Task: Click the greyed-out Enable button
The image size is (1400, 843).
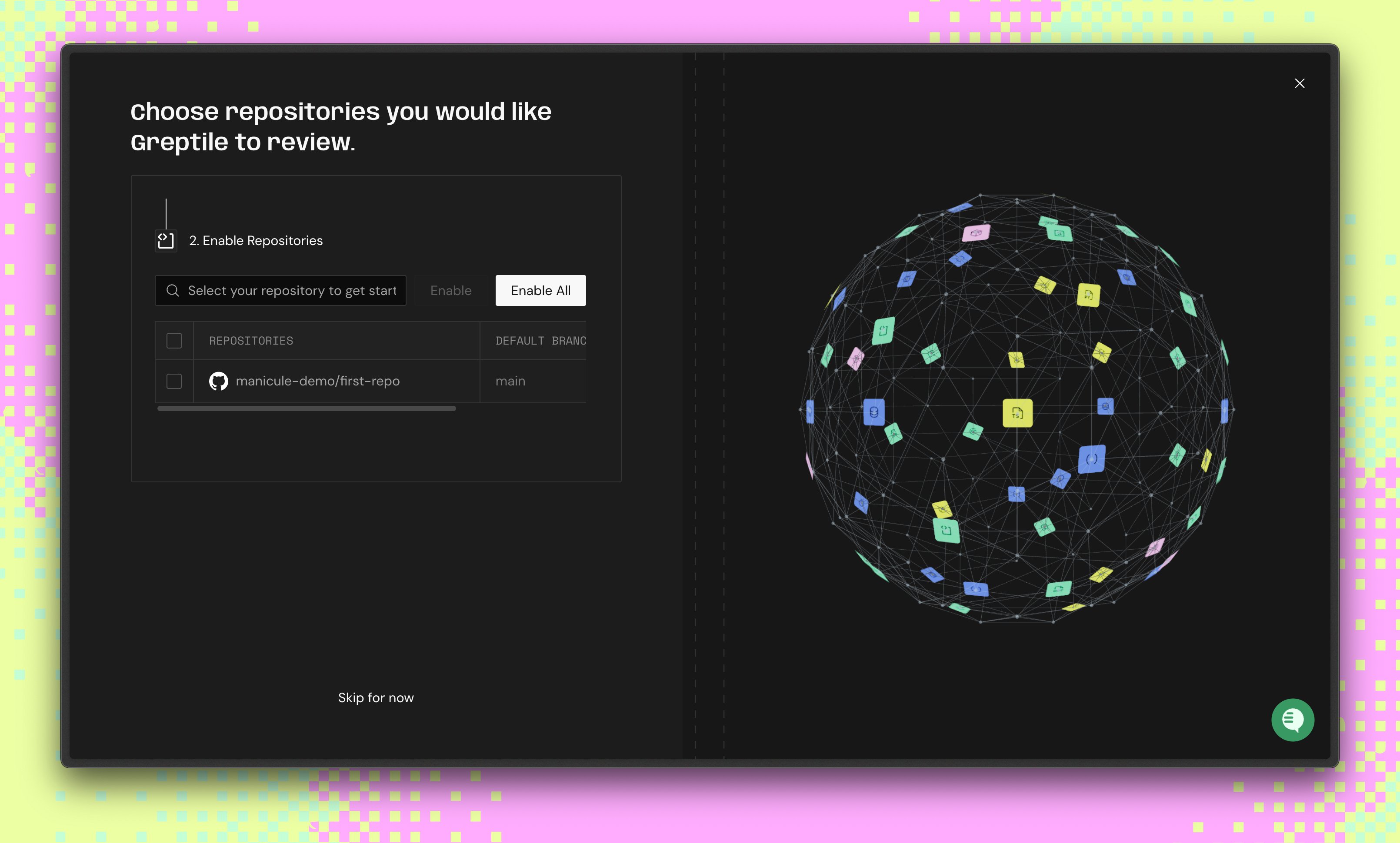Action: pyautogui.click(x=450, y=291)
